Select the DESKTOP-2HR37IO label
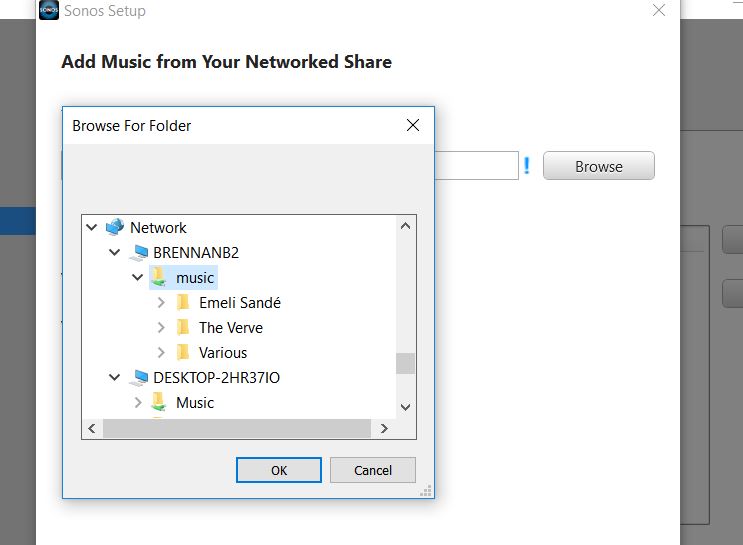 [217, 378]
